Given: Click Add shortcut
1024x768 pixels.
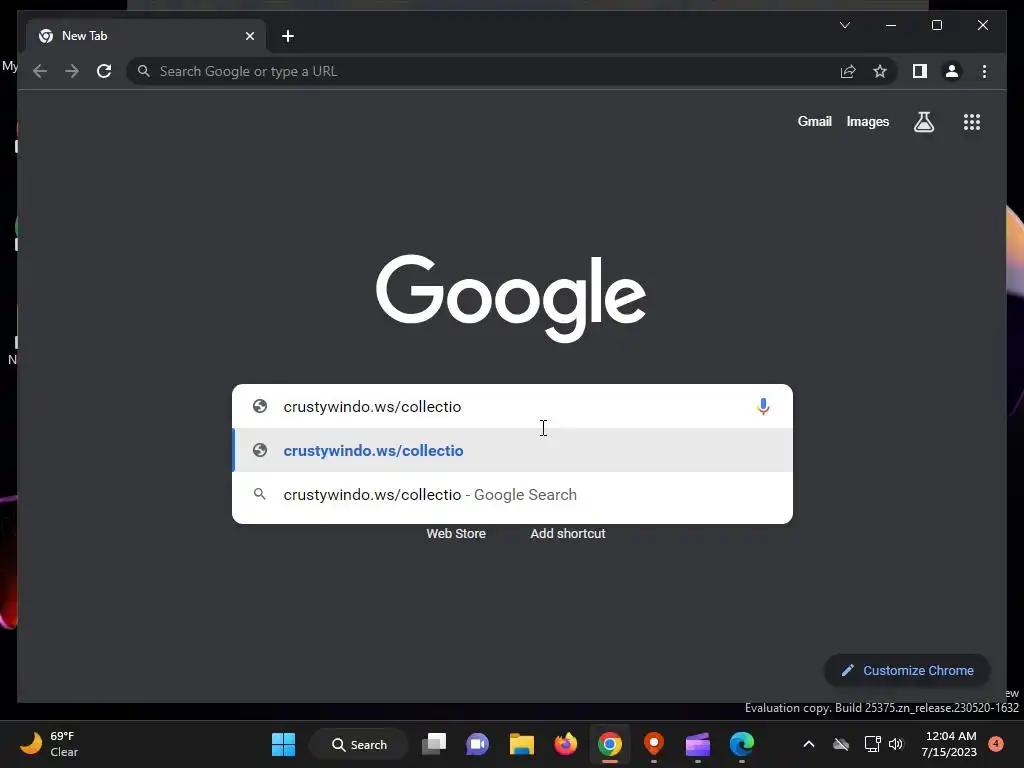Looking at the screenshot, I should pos(568,534).
